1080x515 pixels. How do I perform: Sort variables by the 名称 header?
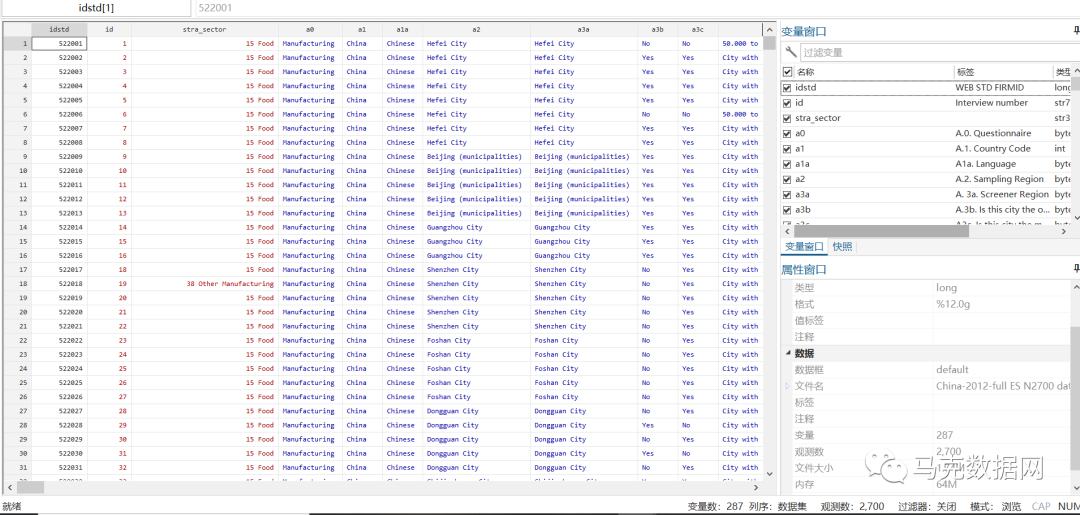(x=873, y=72)
